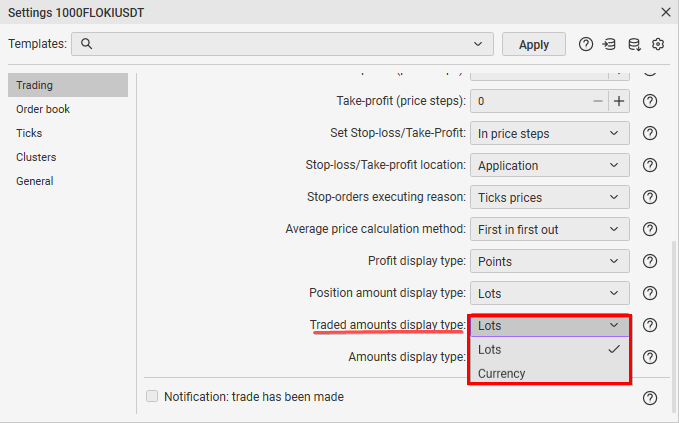This screenshot has width=679, height=423.
Task: Open Position amount display type 'Lots' dropdown
Action: [550, 294]
